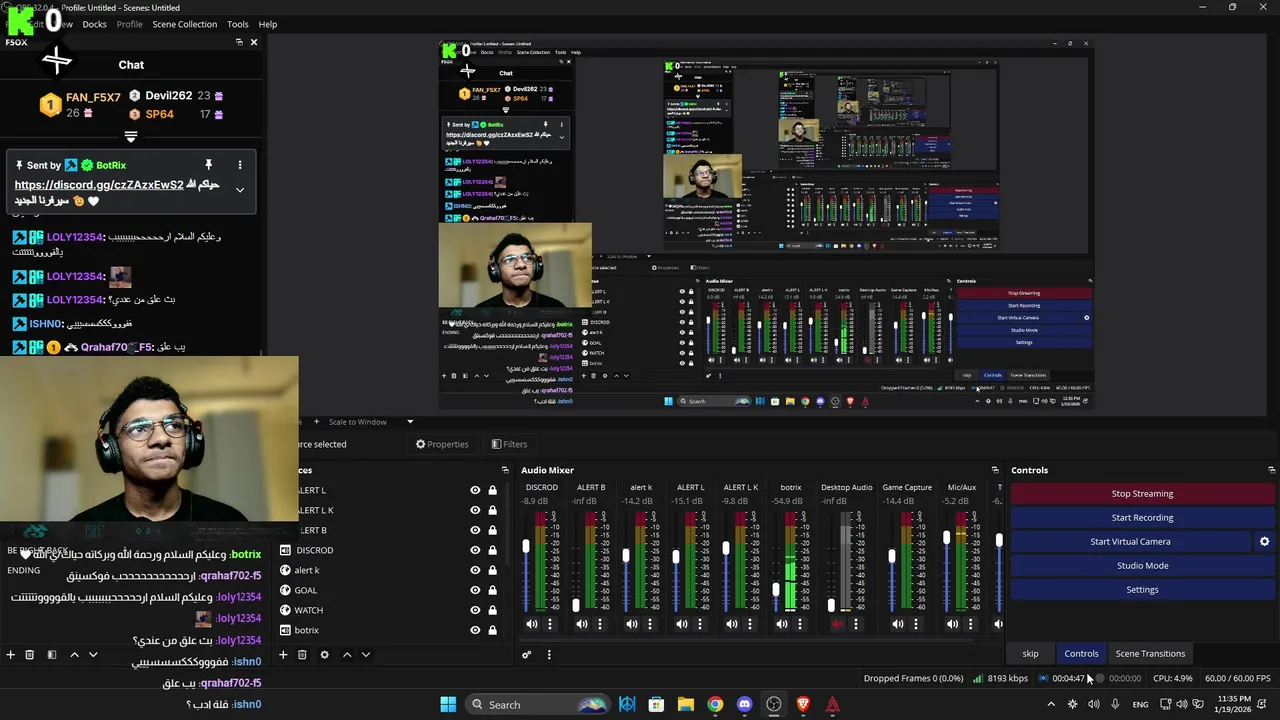Undock the Sources panel
Viewport: 1280px width, 720px height.
pos(505,470)
